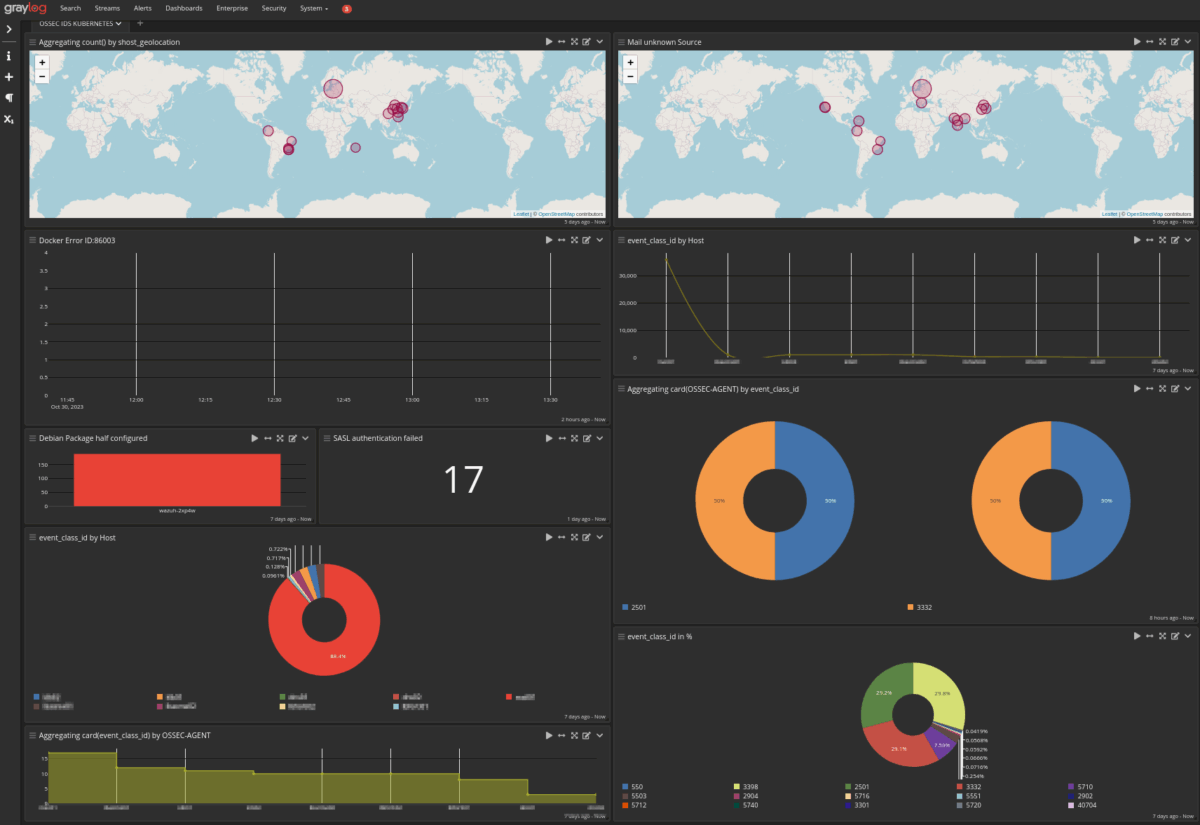Go to the Alerts page
Image resolution: width=1200 pixels, height=825 pixels.
[x=143, y=8]
